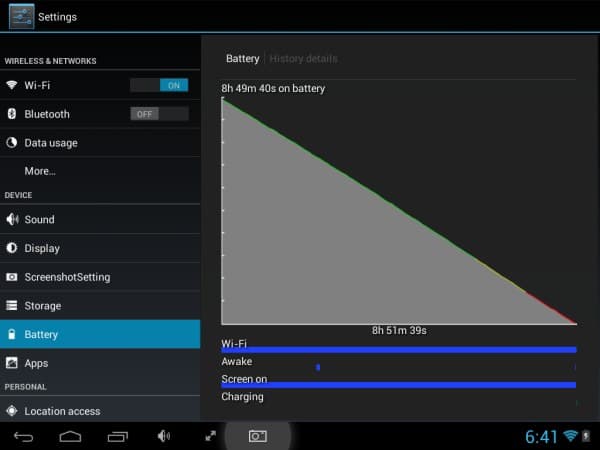Select the highlighted Battery entry
Viewport: 600px width, 450px height.
(x=100, y=334)
